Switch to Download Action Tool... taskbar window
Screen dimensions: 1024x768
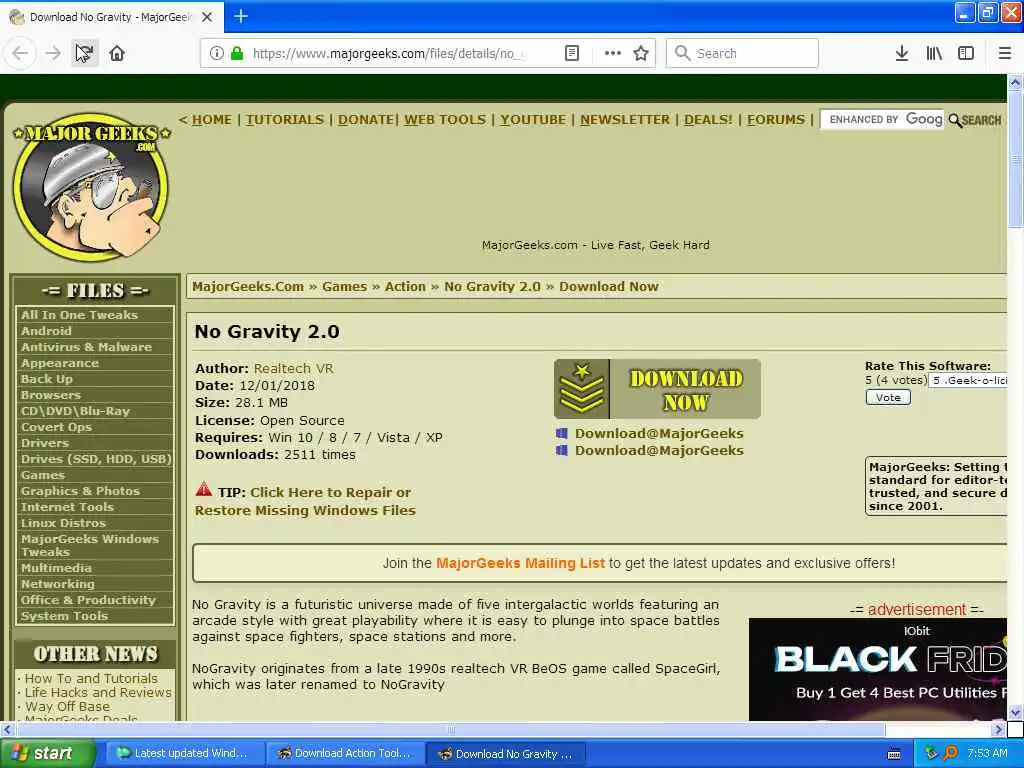click(x=344, y=754)
